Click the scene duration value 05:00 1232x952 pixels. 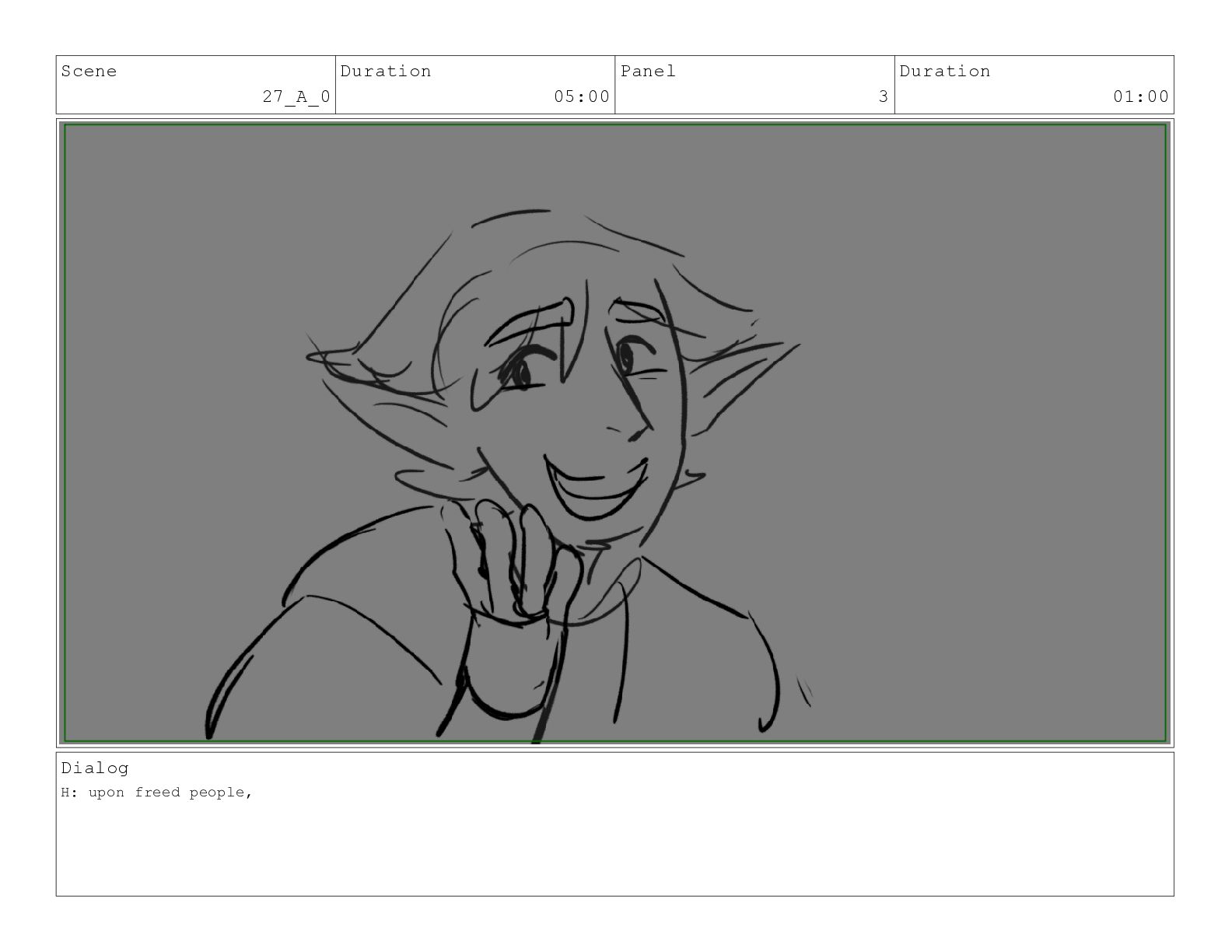(x=582, y=97)
